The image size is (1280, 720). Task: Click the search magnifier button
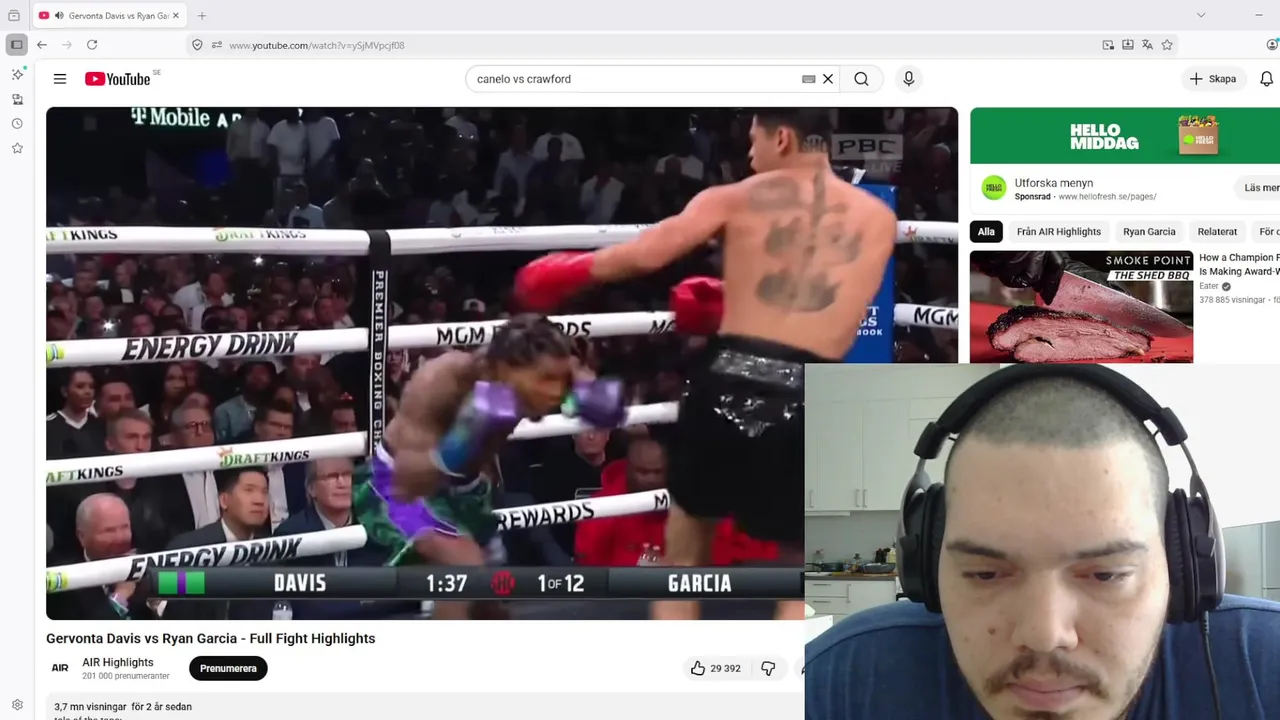point(861,79)
